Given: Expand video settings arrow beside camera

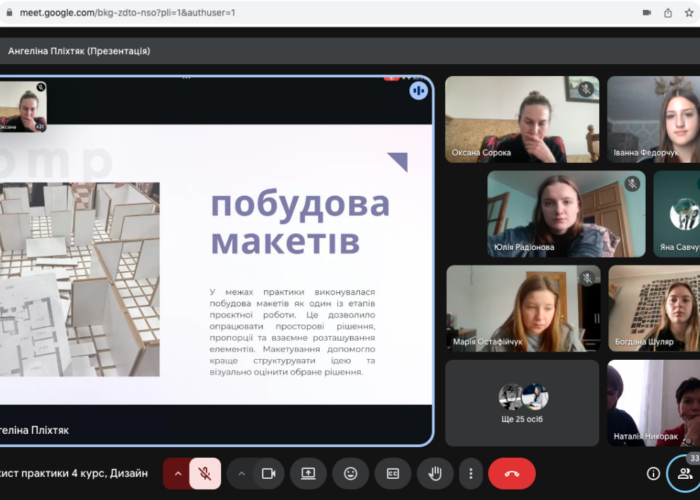Looking at the screenshot, I should coord(241,473).
